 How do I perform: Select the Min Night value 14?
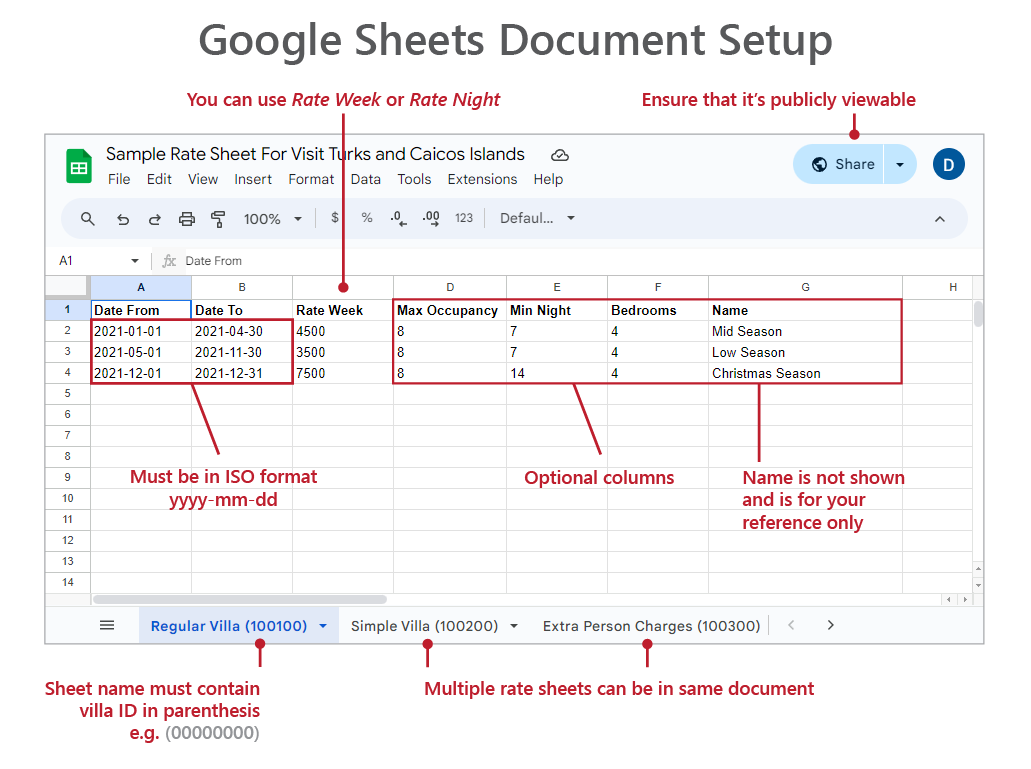[x=557, y=373]
